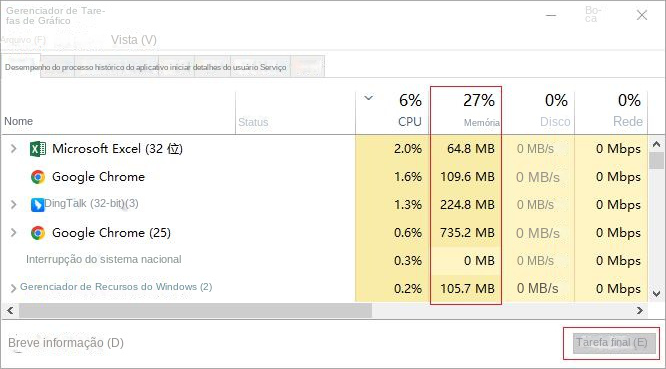The image size is (666, 369).
Task: Select the Interrupção do sistema nacional row
Action: click(x=325, y=260)
